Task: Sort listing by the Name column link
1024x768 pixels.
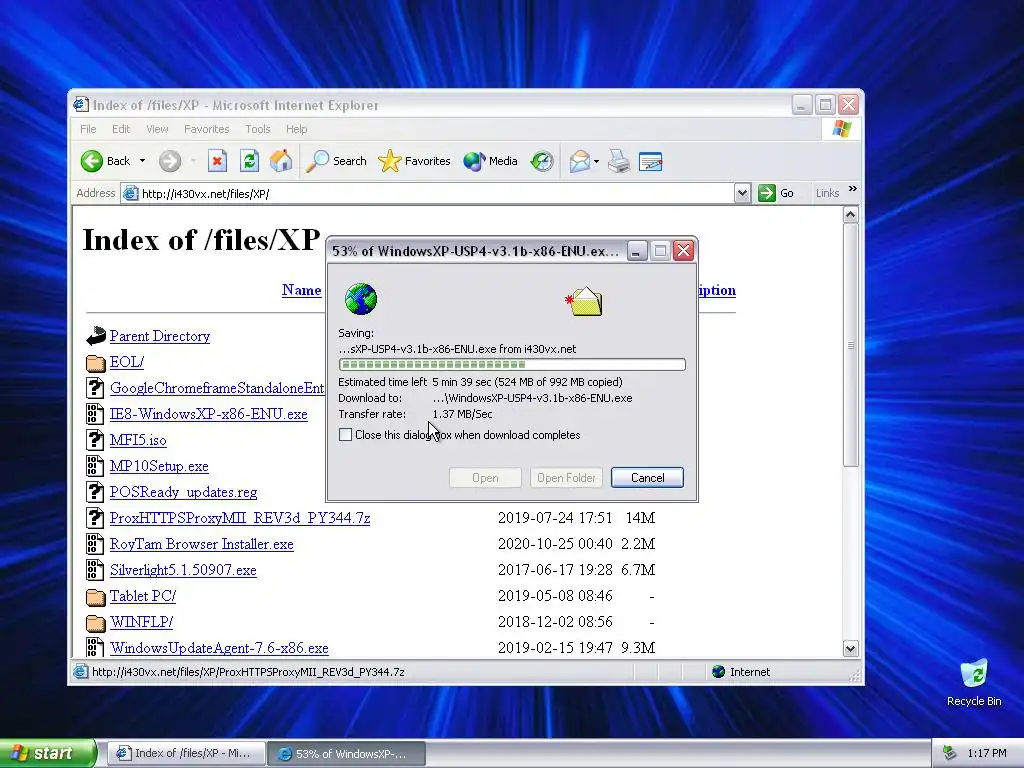Action: coord(301,290)
